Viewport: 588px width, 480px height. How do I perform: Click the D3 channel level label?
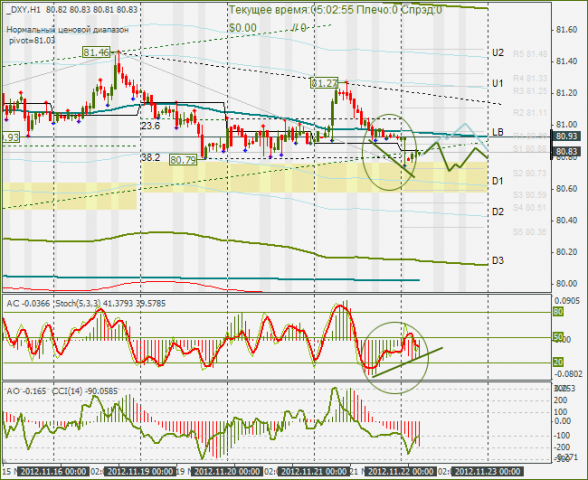[498, 261]
